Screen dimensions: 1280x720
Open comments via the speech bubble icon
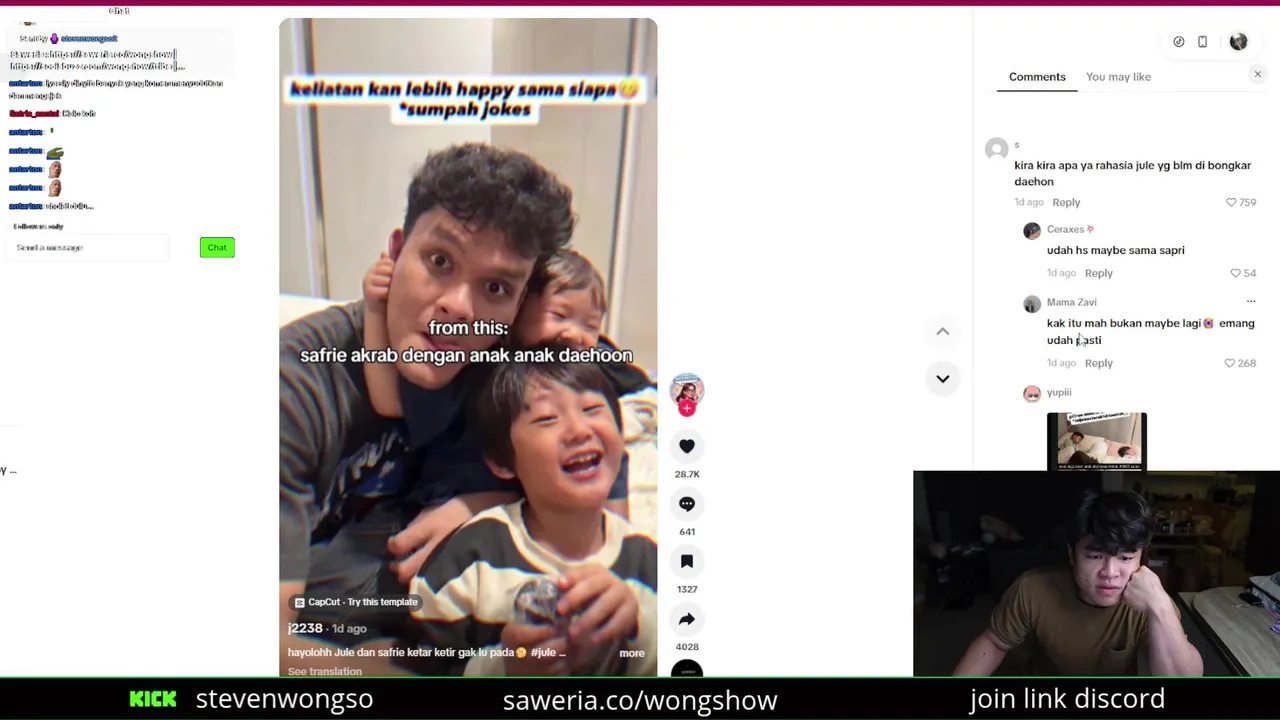point(687,504)
